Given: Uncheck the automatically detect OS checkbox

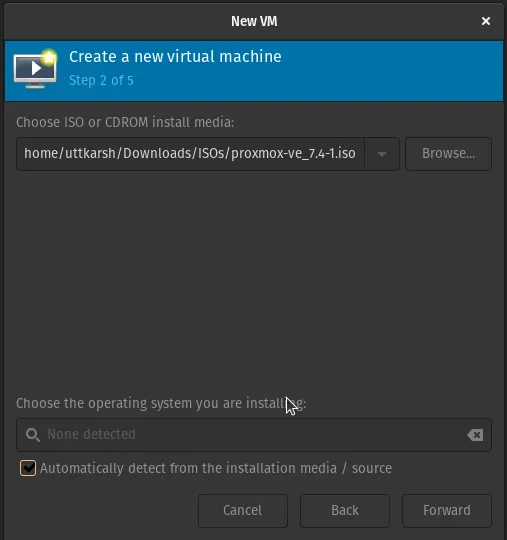Looking at the screenshot, I should (28, 468).
